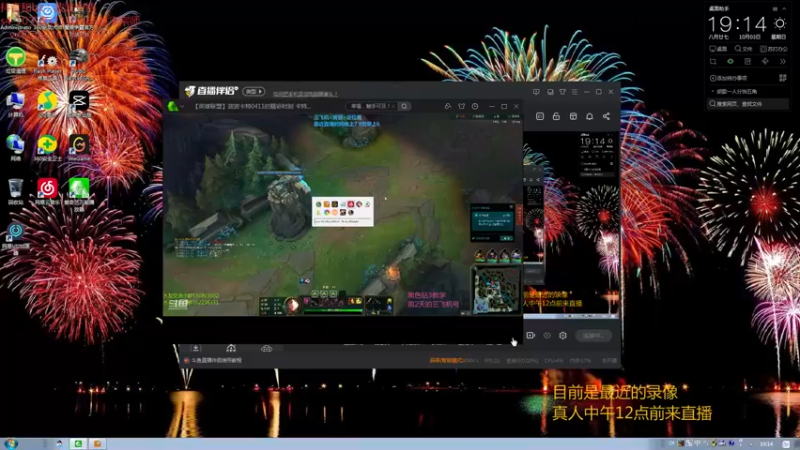Screen dimensions: 800x450
Task: Open the Recycle Bin desktop icon
Action: tap(15, 189)
